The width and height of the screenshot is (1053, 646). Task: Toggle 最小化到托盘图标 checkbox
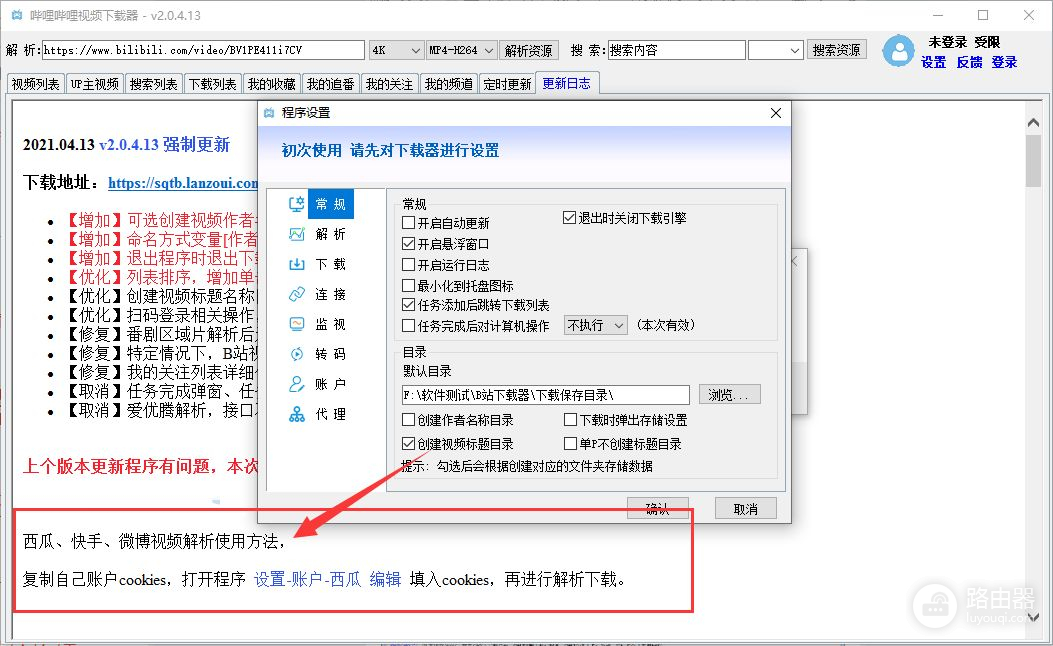408,285
